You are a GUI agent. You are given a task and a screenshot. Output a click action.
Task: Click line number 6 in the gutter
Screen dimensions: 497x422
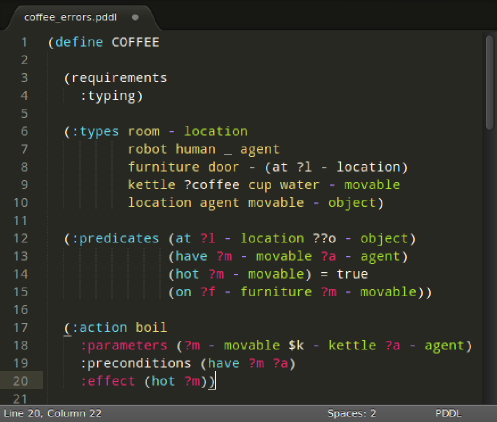tap(24, 131)
